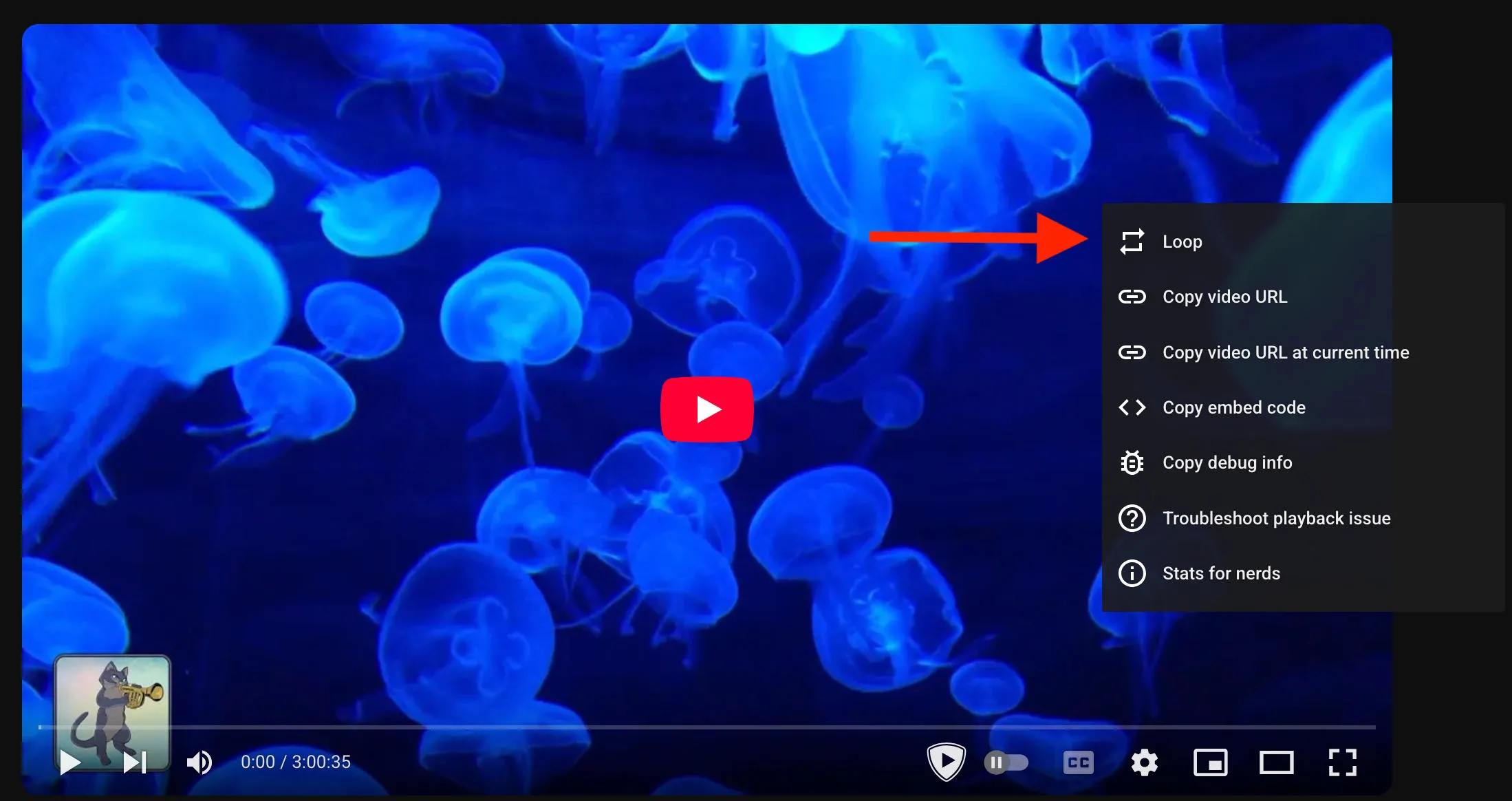The image size is (1512, 801).
Task: Toggle the autoplay switch
Action: tap(1006, 762)
